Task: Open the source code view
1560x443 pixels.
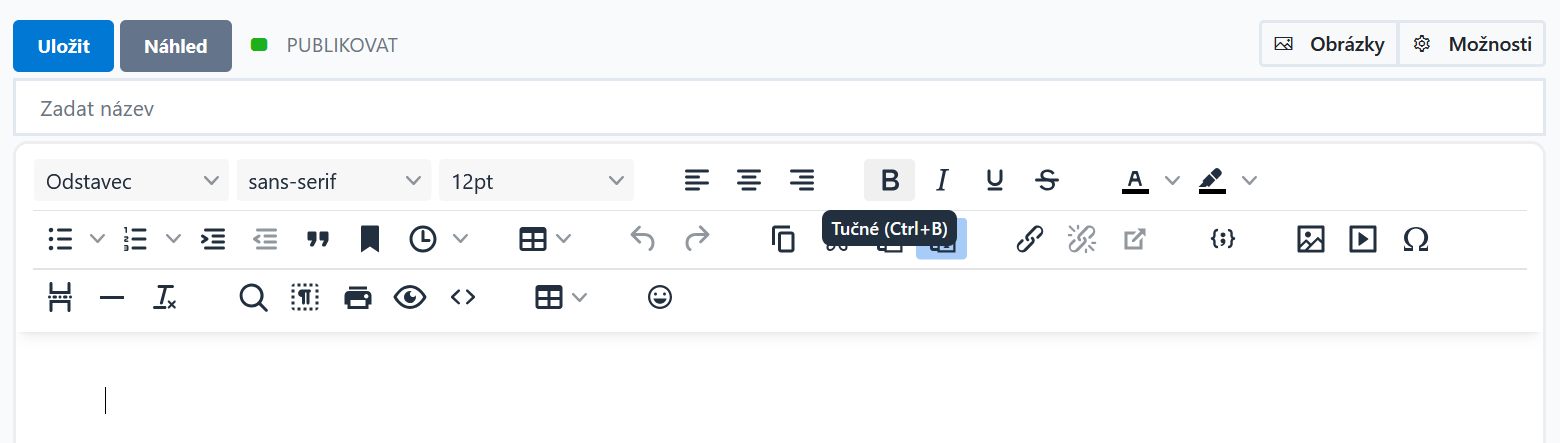Action: pos(462,297)
